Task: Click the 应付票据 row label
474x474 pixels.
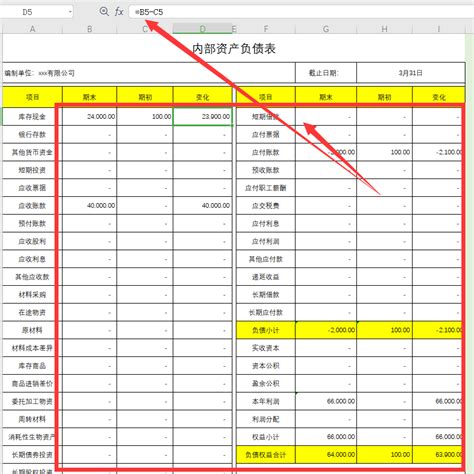Action: [266, 135]
